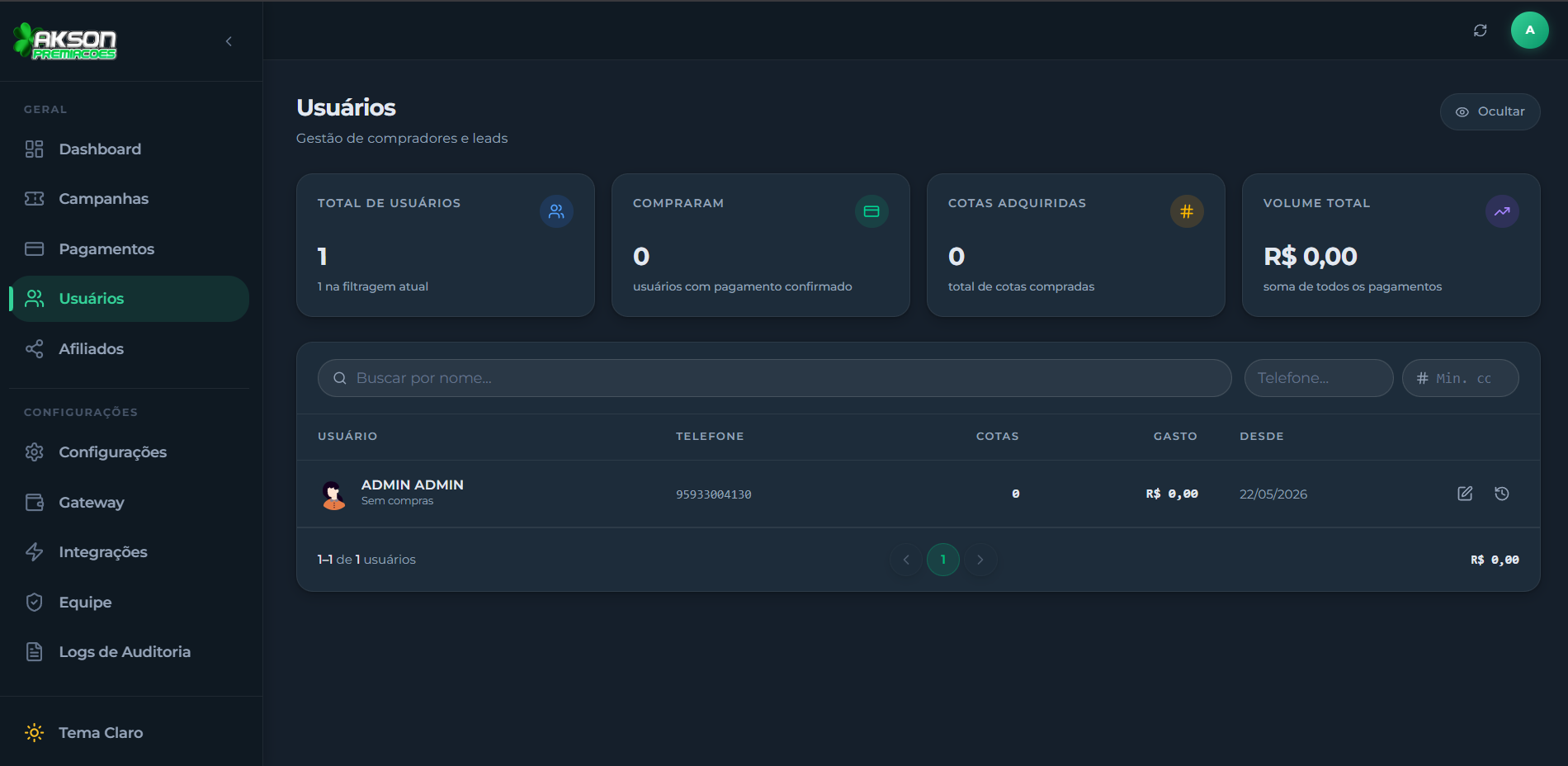Click the Telefone filter field
The height and width of the screenshot is (766, 1568).
tap(1319, 378)
